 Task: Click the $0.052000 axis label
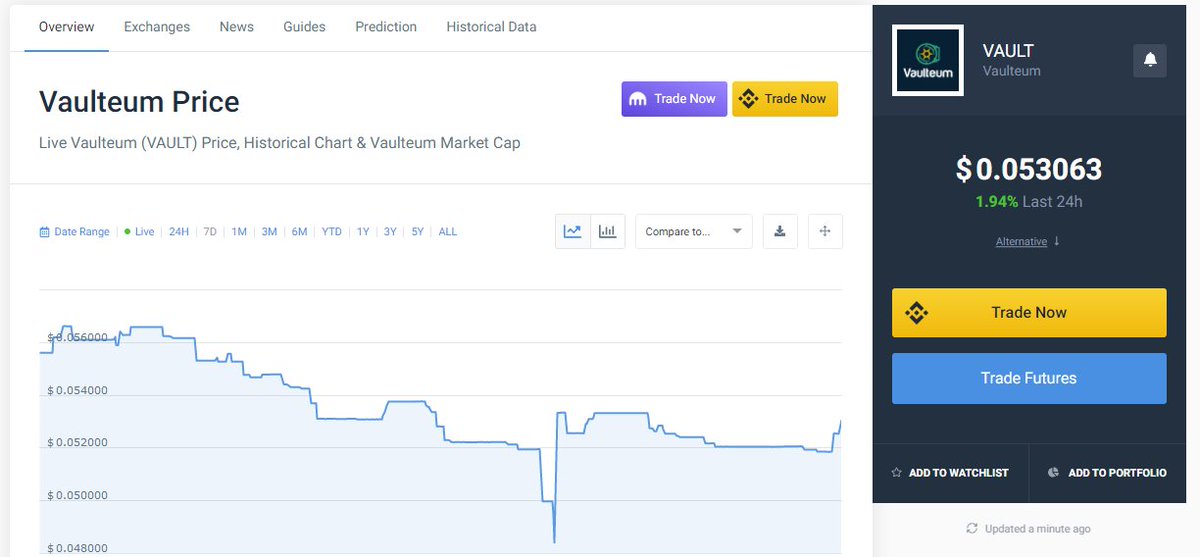77,443
